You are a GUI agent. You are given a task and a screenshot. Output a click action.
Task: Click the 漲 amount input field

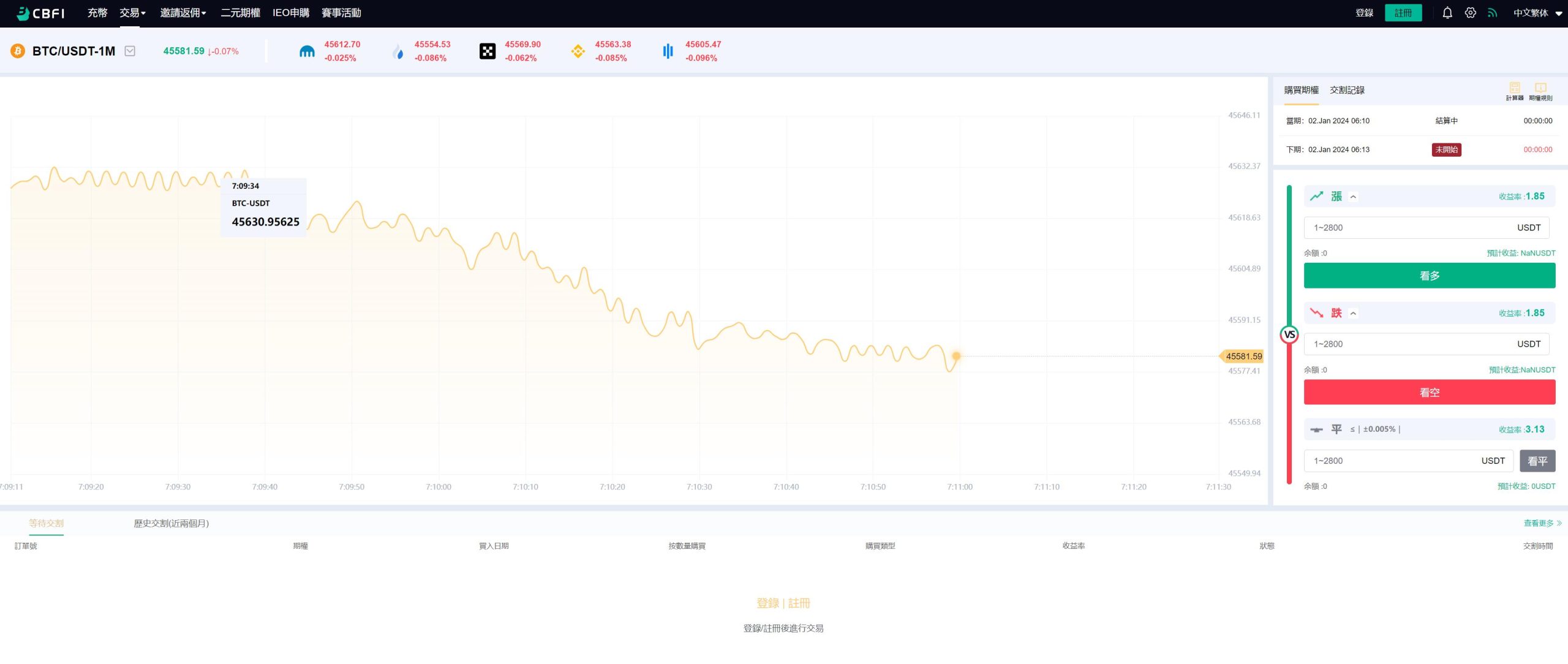click(x=1409, y=227)
